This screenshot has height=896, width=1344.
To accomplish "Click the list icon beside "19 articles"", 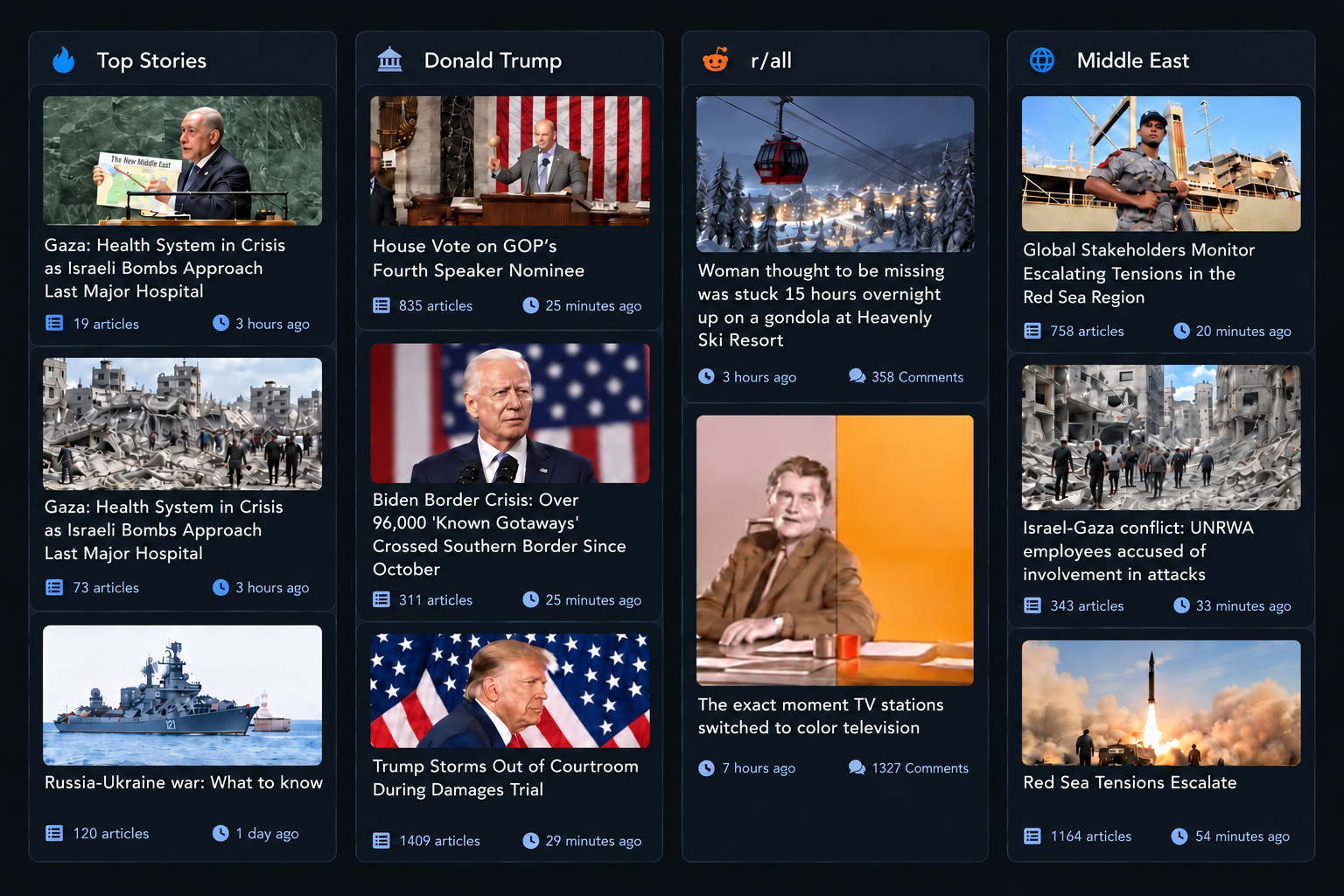I will (54, 324).
